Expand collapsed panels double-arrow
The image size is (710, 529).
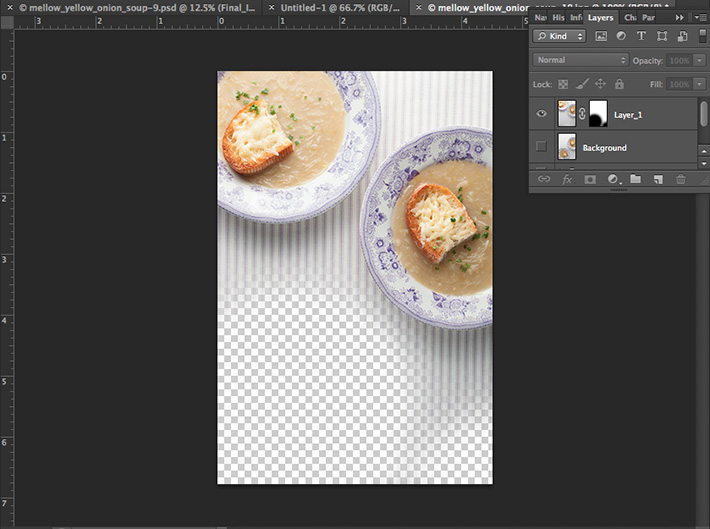point(679,17)
